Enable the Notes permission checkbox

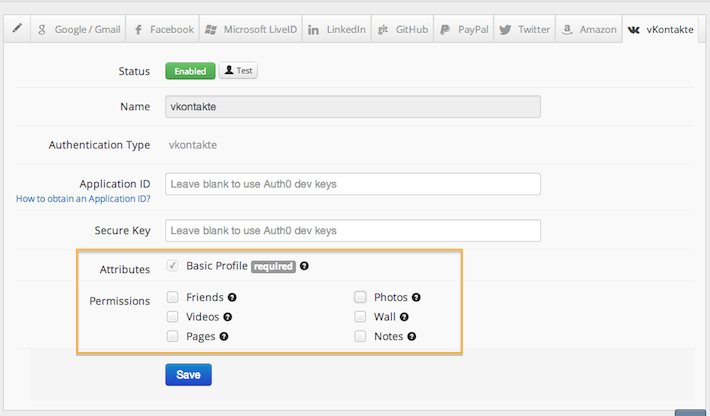click(x=360, y=336)
